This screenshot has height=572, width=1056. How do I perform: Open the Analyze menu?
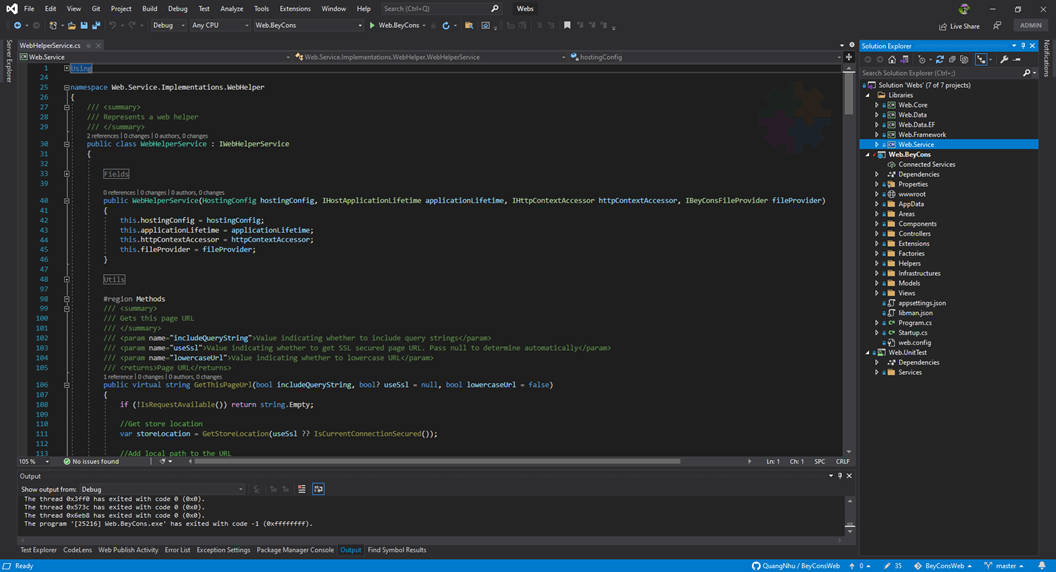[232, 9]
